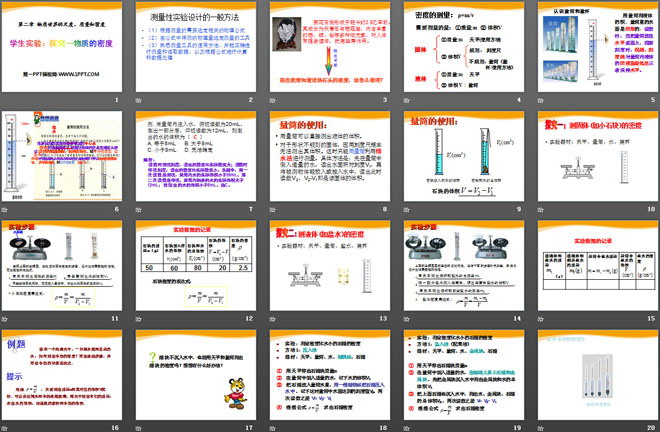Select slide 8 量筒的使用 text thumbnail
Viewport: 660px width, 432px height.
pos(330,156)
